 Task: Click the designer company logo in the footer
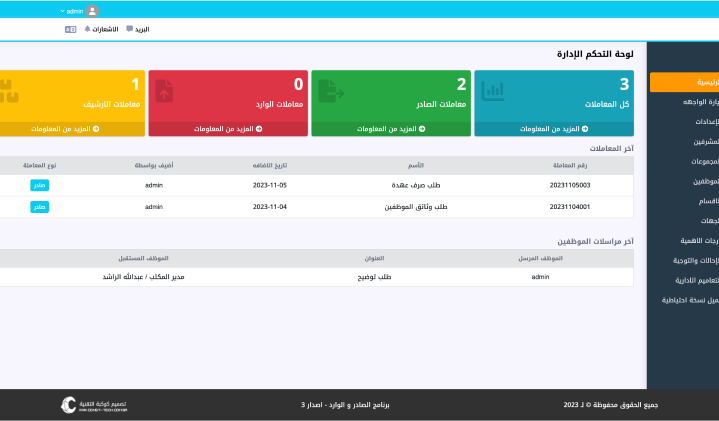(94, 405)
